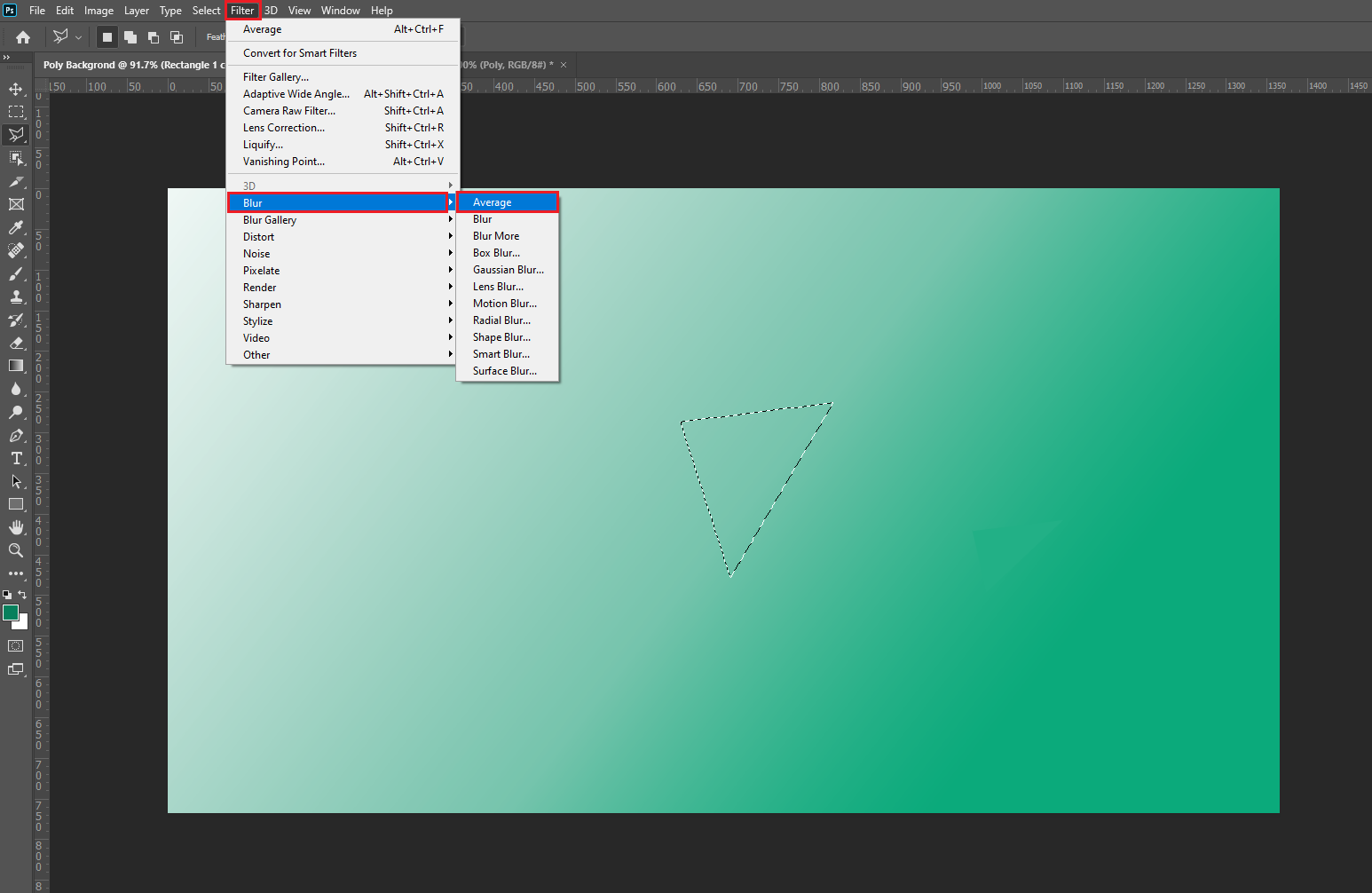Screen dimensions: 1372x893
Task: Choose Gaussian Blur from the Blur submenu
Action: [508, 270]
